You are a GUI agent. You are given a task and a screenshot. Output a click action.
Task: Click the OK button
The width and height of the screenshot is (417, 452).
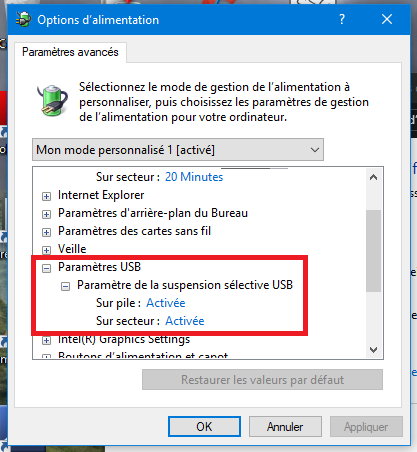(x=204, y=426)
